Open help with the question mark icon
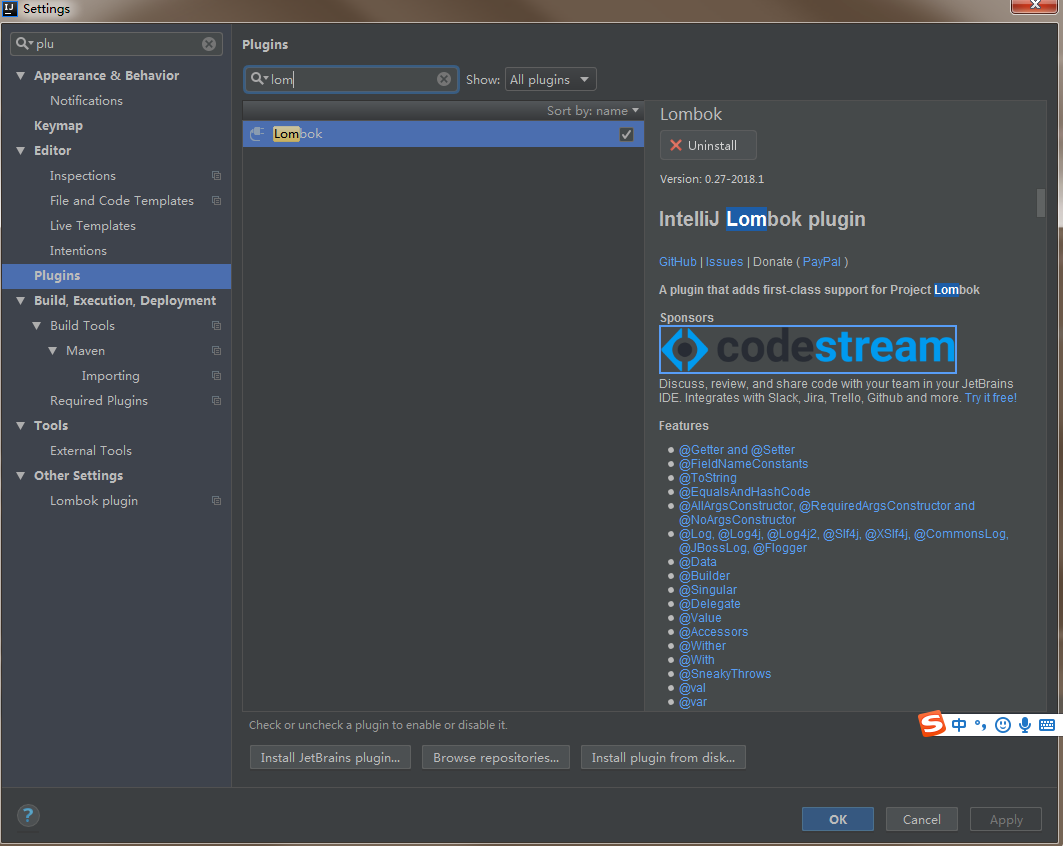The width and height of the screenshot is (1063, 846). click(28, 815)
